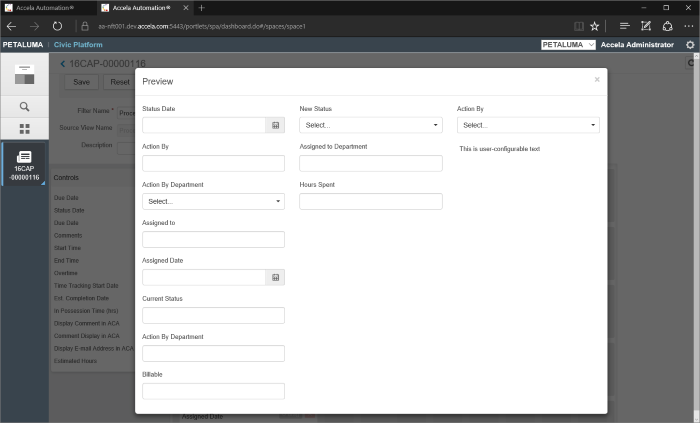Click the settings gear beside Accela Administrator

(x=690, y=45)
